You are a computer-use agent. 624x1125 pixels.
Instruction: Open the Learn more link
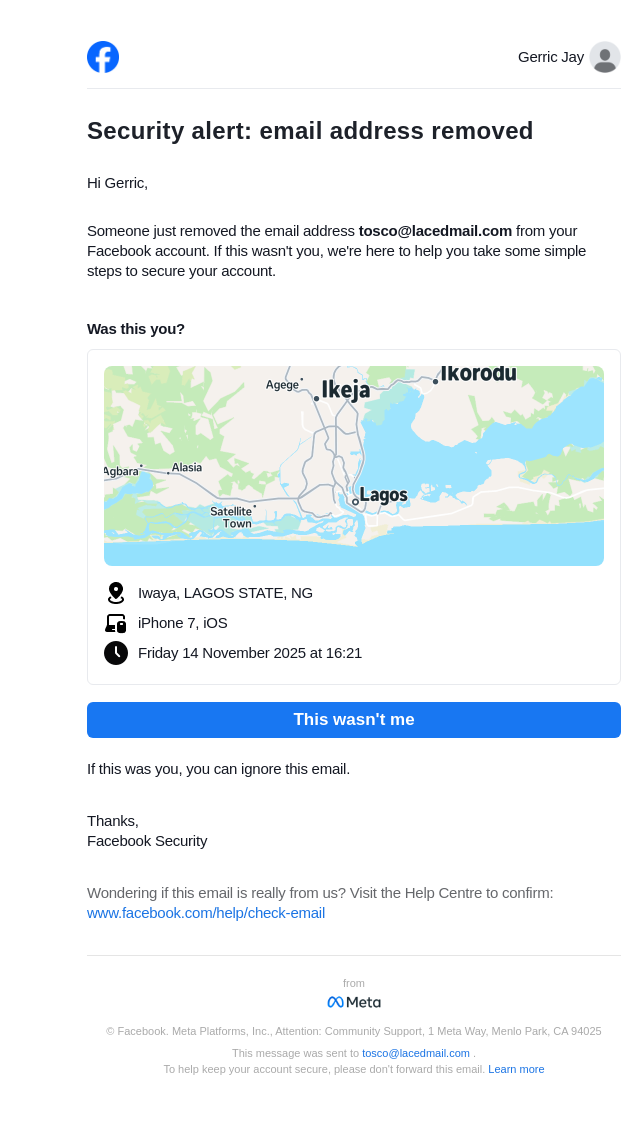click(516, 1069)
